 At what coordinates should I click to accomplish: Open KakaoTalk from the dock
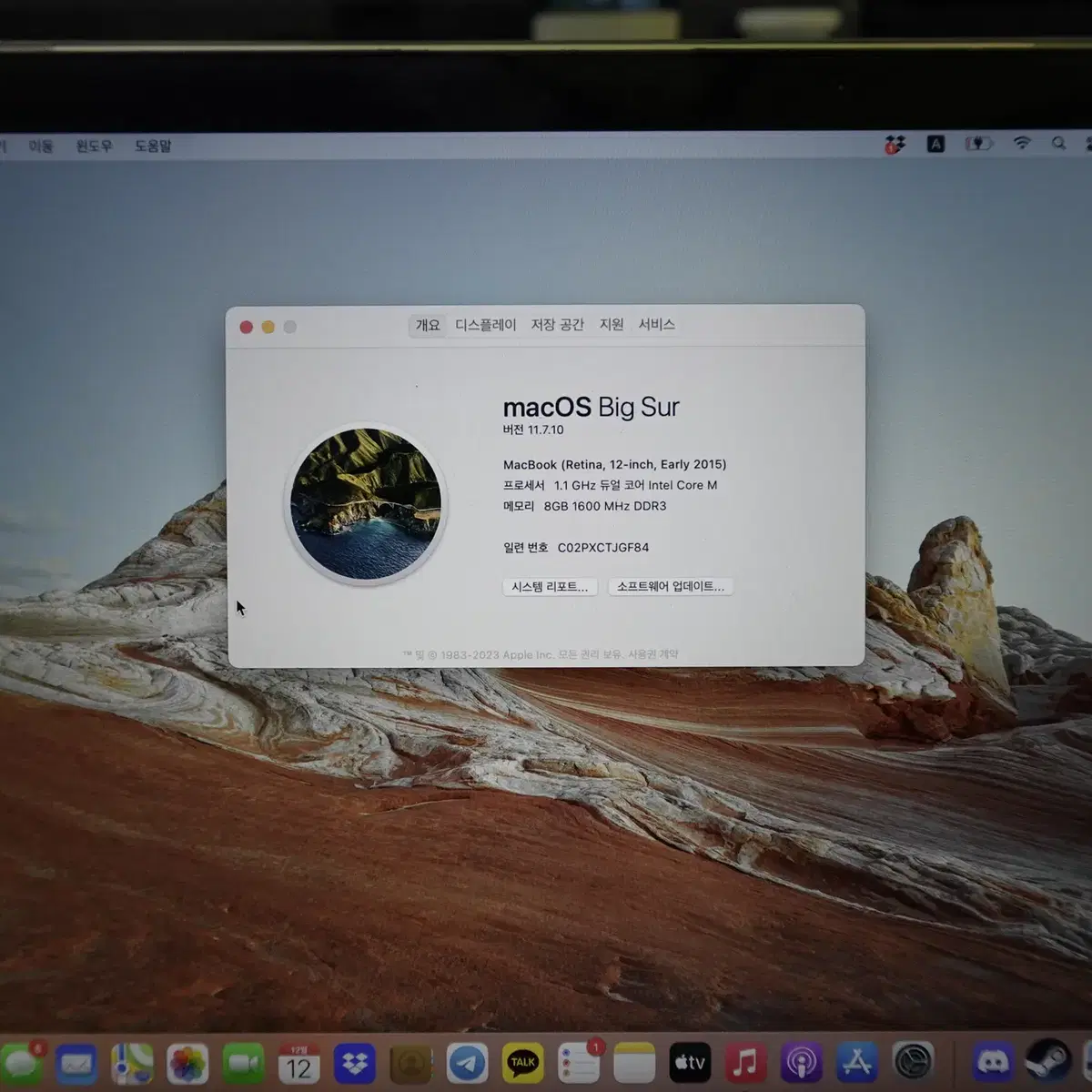click(x=523, y=1063)
